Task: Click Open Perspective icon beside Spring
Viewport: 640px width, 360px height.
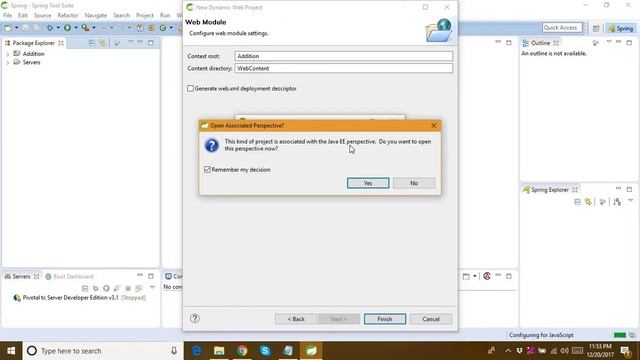Action: click(596, 28)
